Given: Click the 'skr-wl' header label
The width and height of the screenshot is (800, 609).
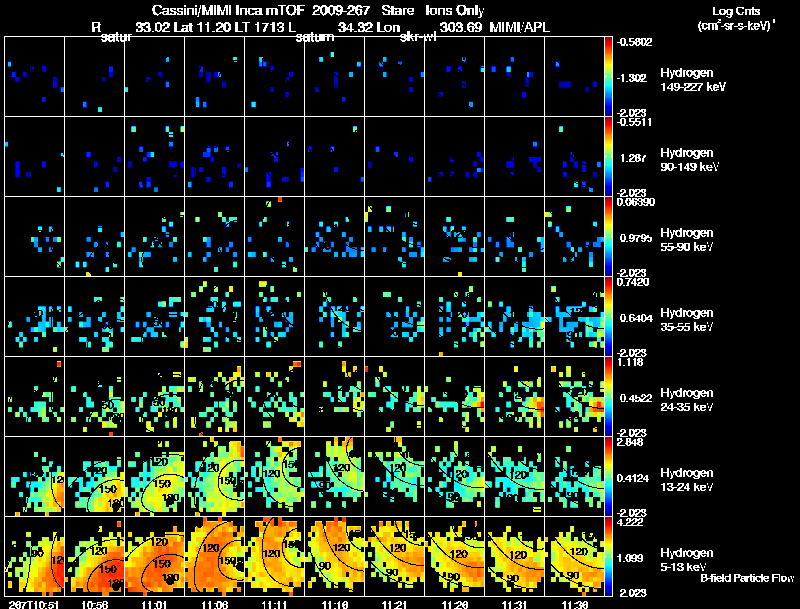Looking at the screenshot, I should click(x=418, y=37).
